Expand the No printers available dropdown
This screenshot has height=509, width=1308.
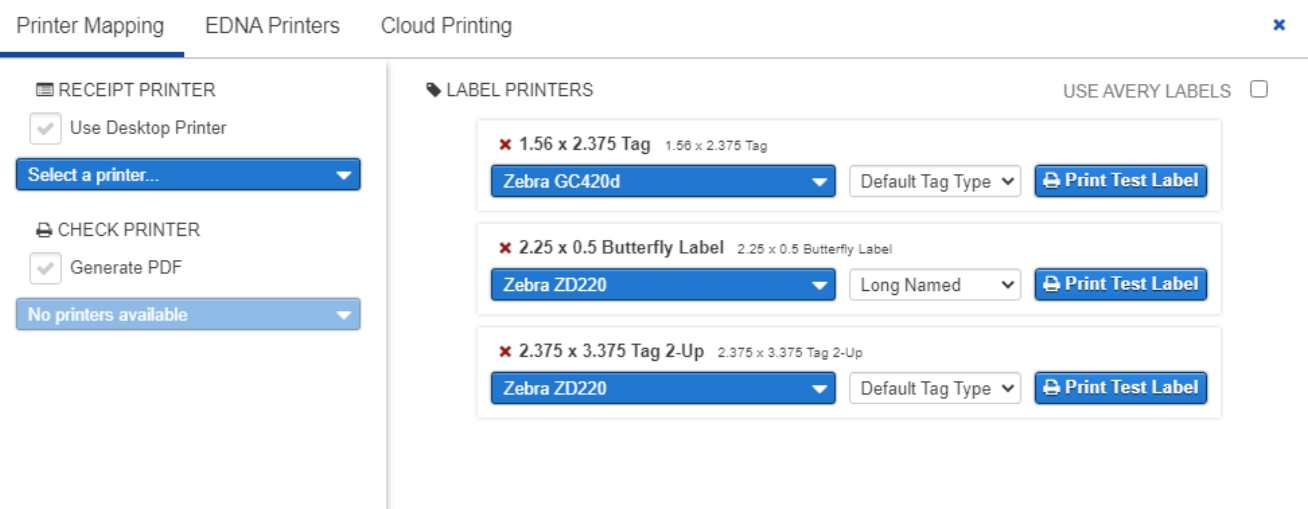coord(188,314)
